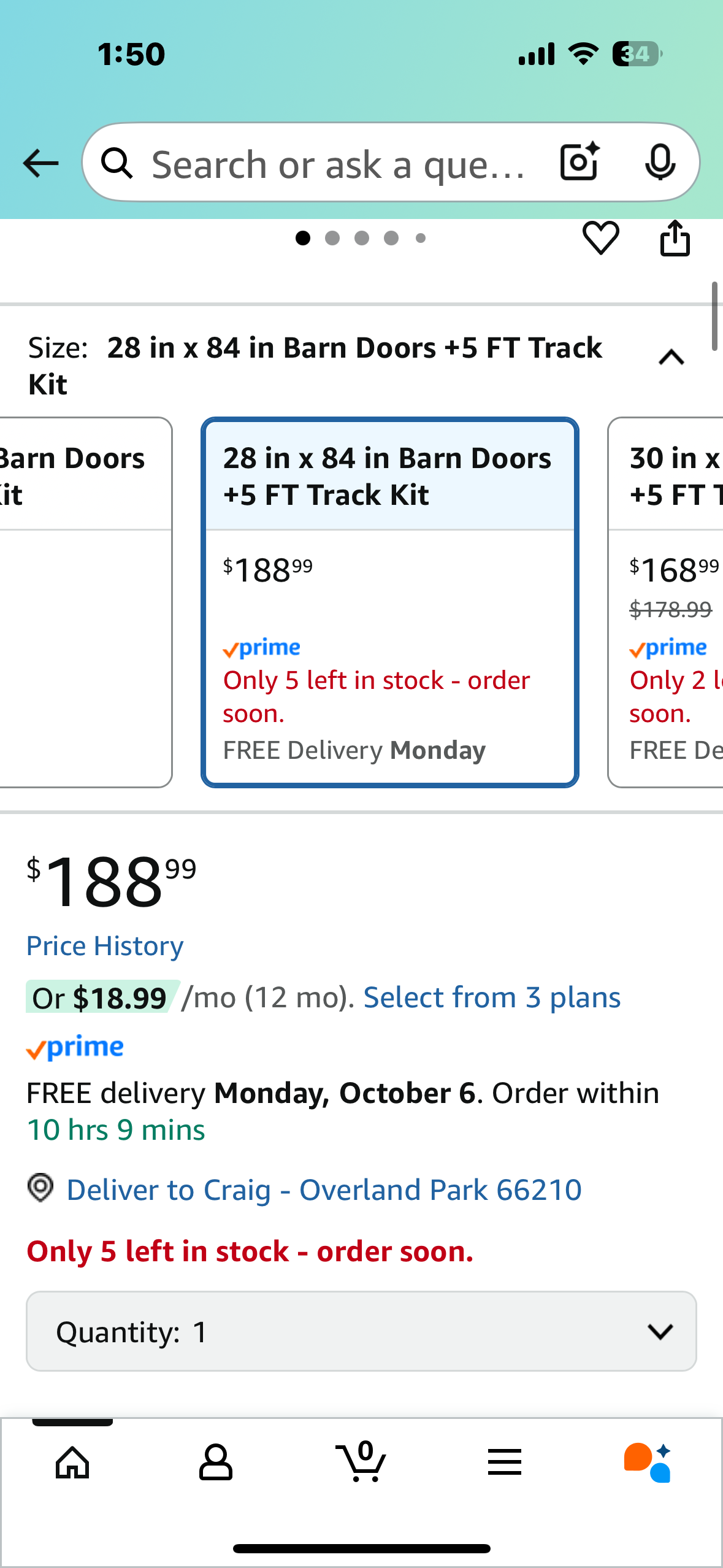Open the account profile tab
The width and height of the screenshot is (723, 1568).
click(216, 1462)
